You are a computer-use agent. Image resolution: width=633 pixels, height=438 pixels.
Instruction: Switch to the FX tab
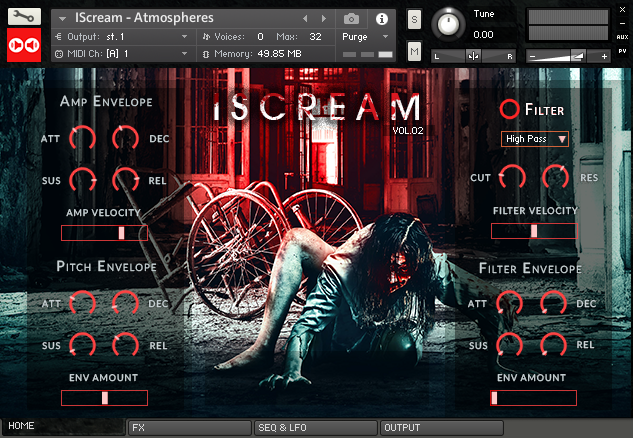pos(190,427)
